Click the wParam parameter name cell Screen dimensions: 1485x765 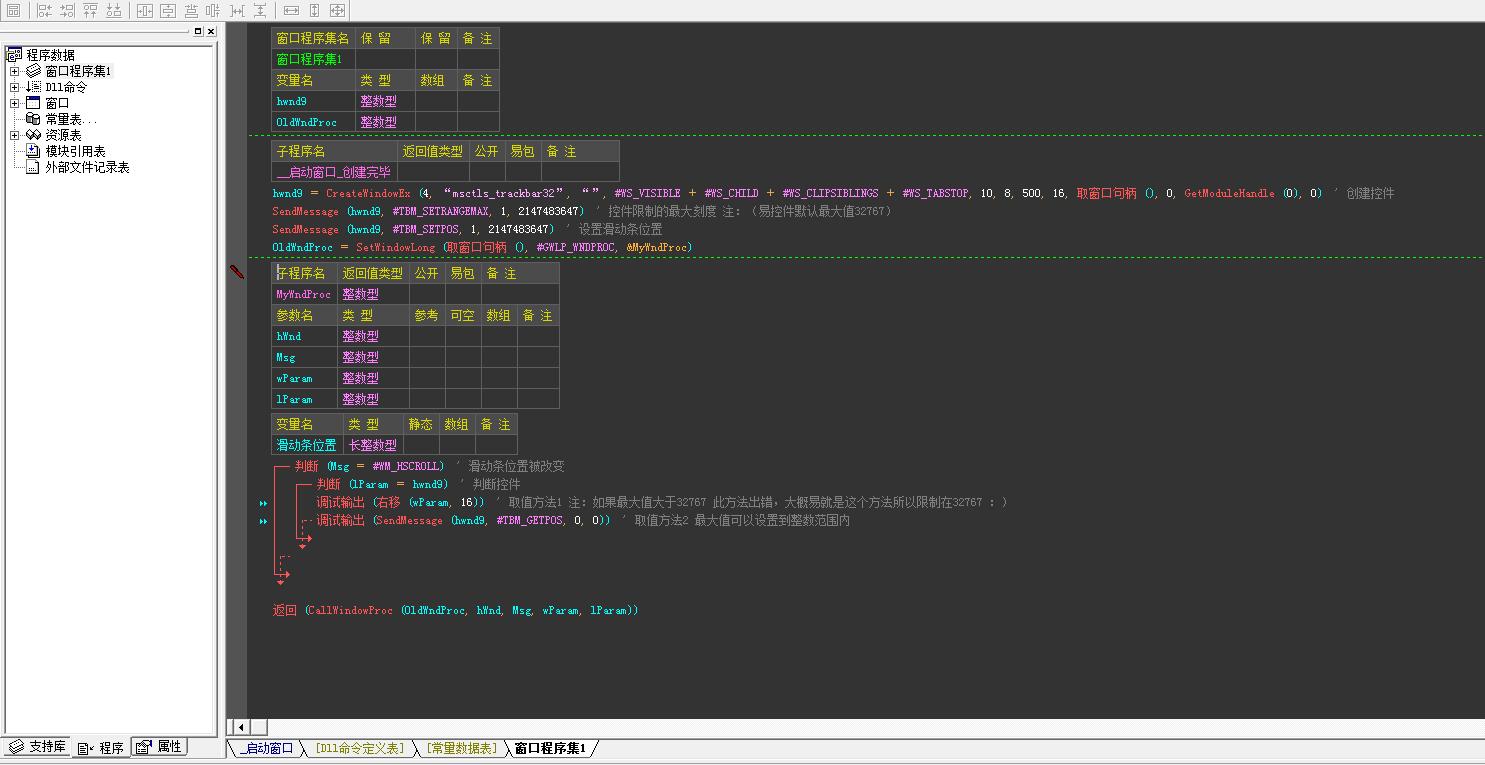point(304,378)
